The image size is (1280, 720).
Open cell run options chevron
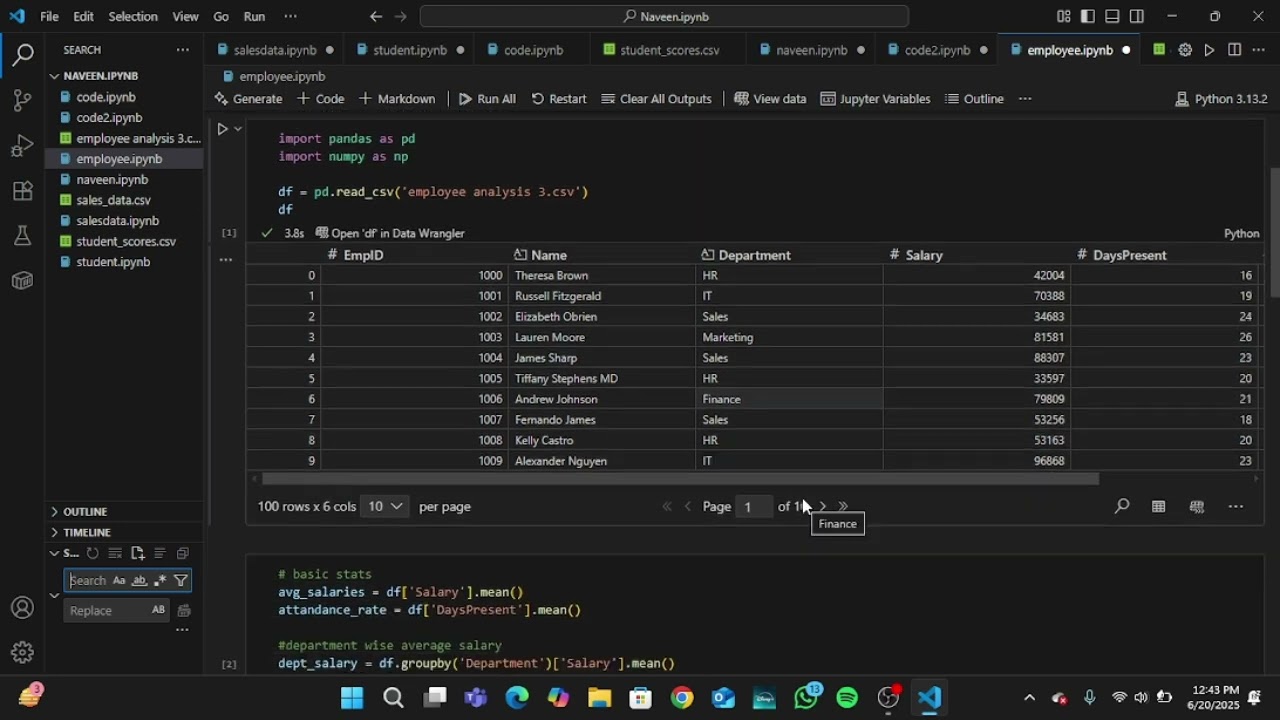coord(238,129)
